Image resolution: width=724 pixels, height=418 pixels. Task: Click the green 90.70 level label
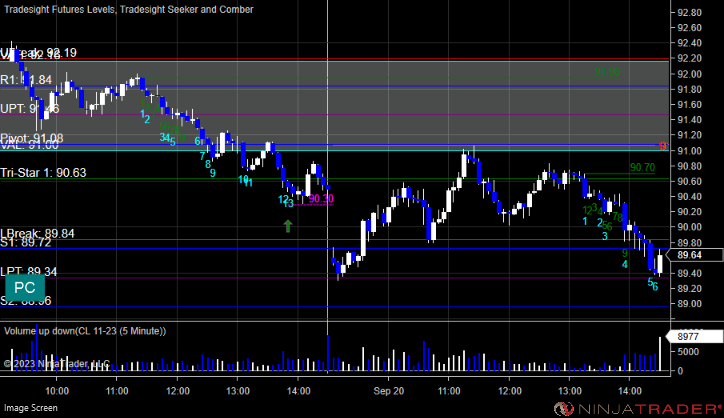(642, 167)
